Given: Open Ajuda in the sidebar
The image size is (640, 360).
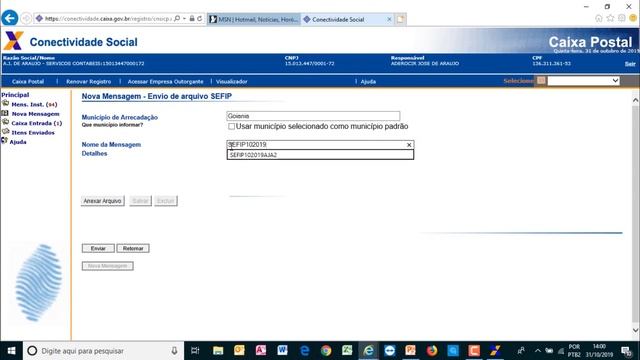Looking at the screenshot, I should coord(18,142).
